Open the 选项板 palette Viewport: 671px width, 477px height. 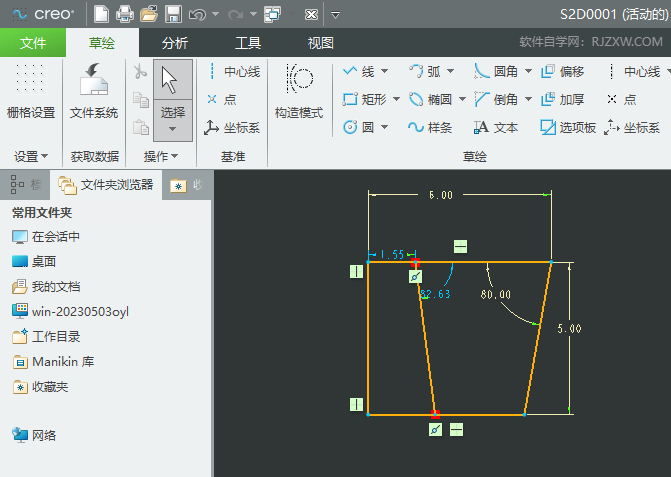pos(568,127)
